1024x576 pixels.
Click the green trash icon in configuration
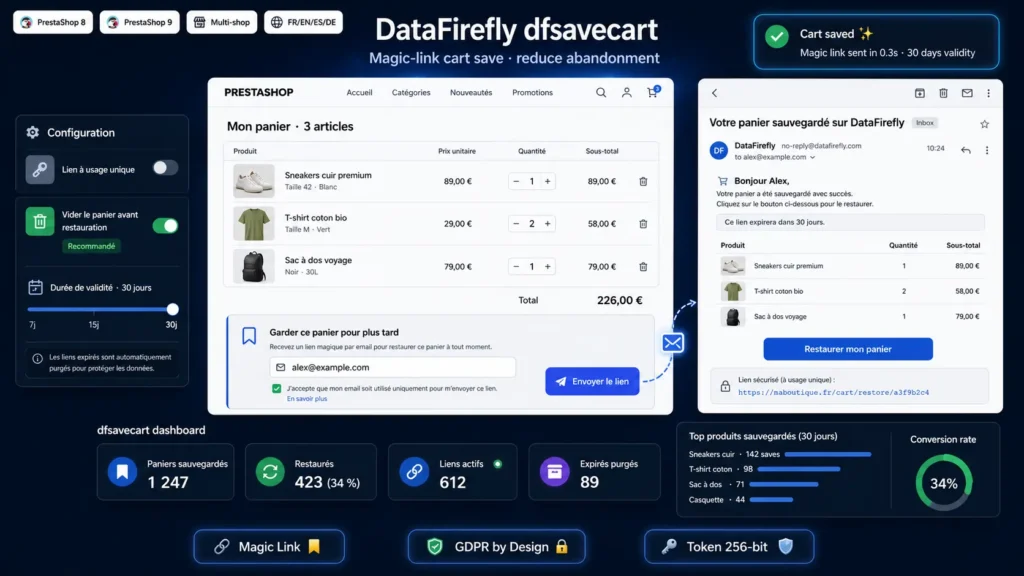pyautogui.click(x=40, y=221)
